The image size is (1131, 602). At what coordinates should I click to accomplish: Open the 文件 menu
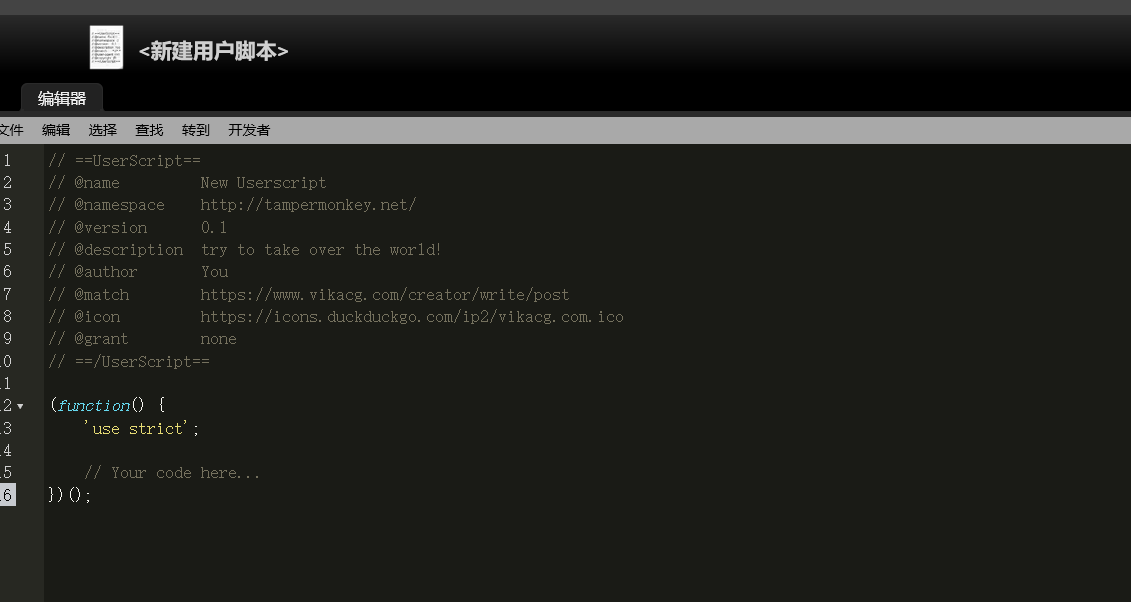[x=10, y=130]
